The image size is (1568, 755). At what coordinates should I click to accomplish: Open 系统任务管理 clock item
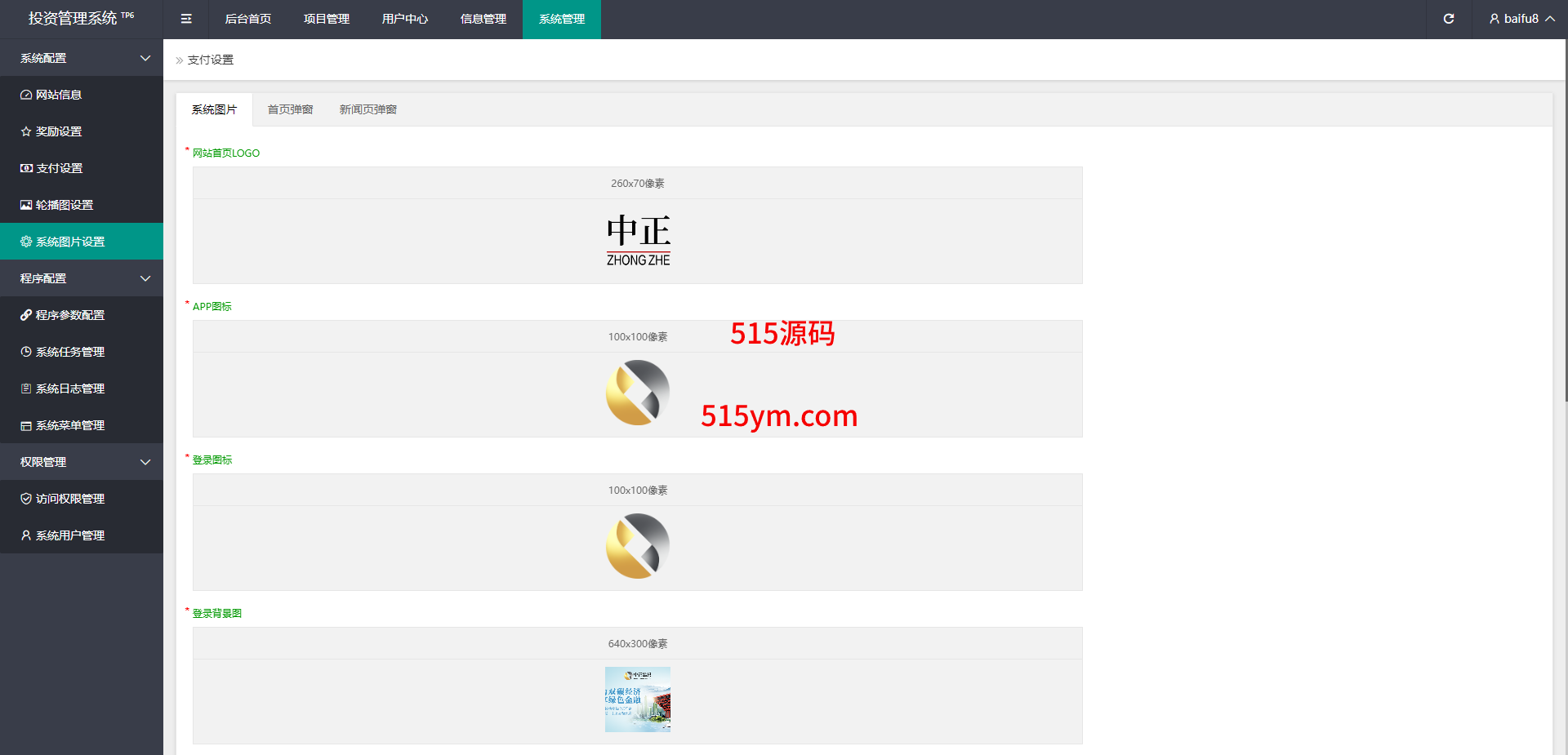69,352
